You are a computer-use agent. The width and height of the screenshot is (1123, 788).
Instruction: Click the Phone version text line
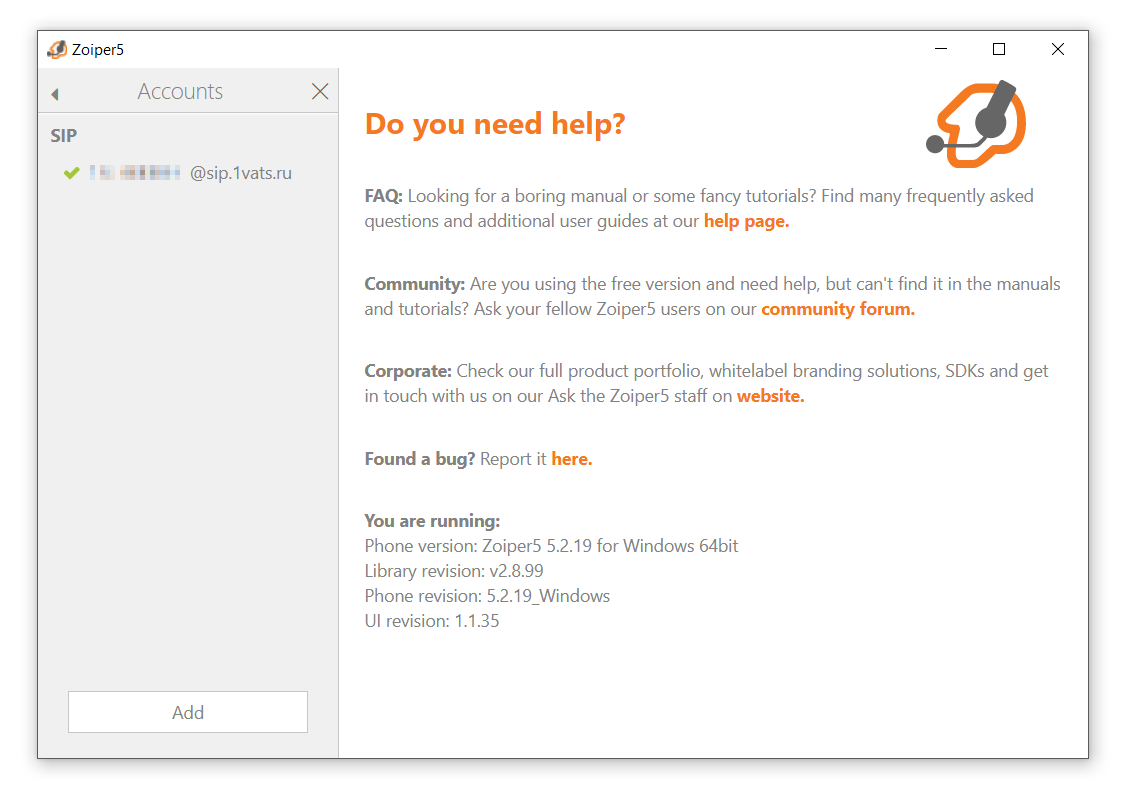point(551,546)
